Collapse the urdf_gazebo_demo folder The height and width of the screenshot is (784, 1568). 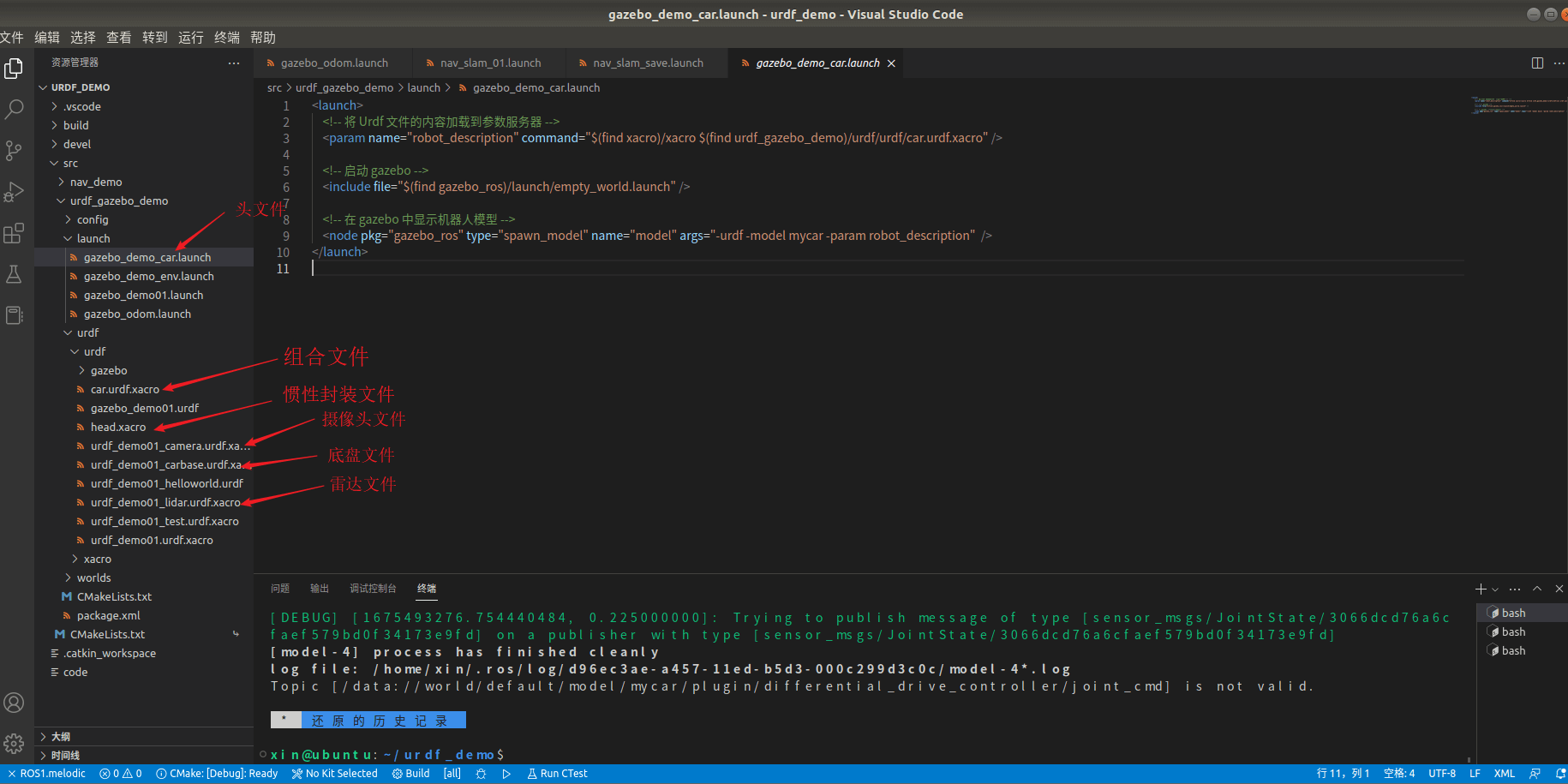coord(144,200)
